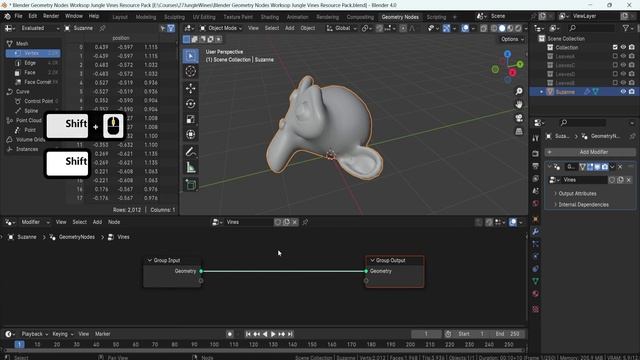Remove the GeometryNodes modifier with X
640x360 pixels.
pyautogui.click(x=620, y=167)
